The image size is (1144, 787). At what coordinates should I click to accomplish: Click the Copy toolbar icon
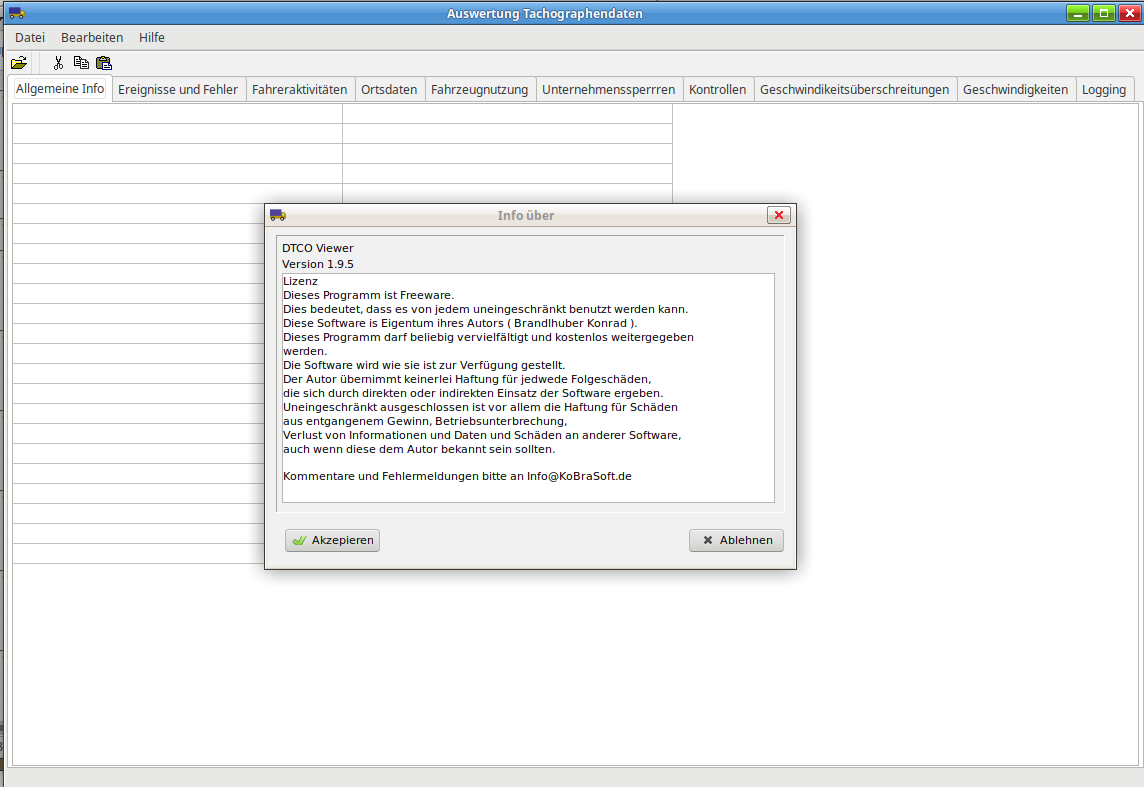pos(81,63)
